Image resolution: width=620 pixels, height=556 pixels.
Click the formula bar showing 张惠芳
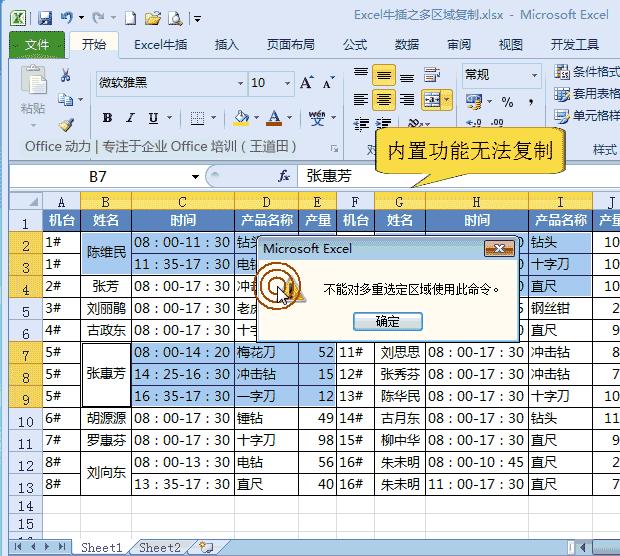(x=459, y=176)
